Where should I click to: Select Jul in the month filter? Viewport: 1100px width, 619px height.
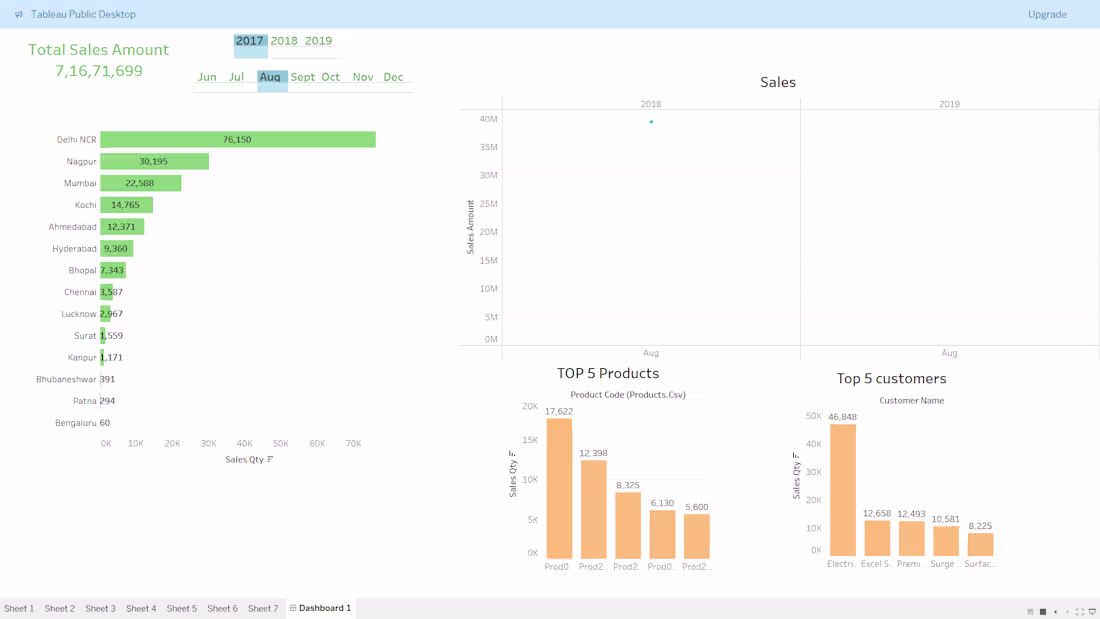(236, 77)
